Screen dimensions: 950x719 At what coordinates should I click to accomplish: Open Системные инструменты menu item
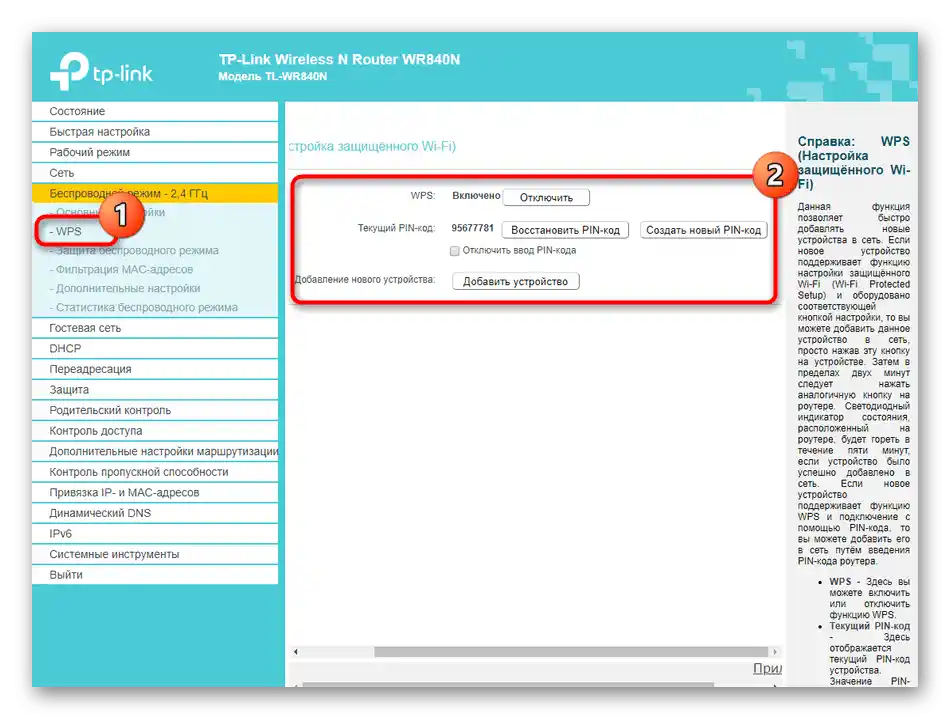click(155, 554)
